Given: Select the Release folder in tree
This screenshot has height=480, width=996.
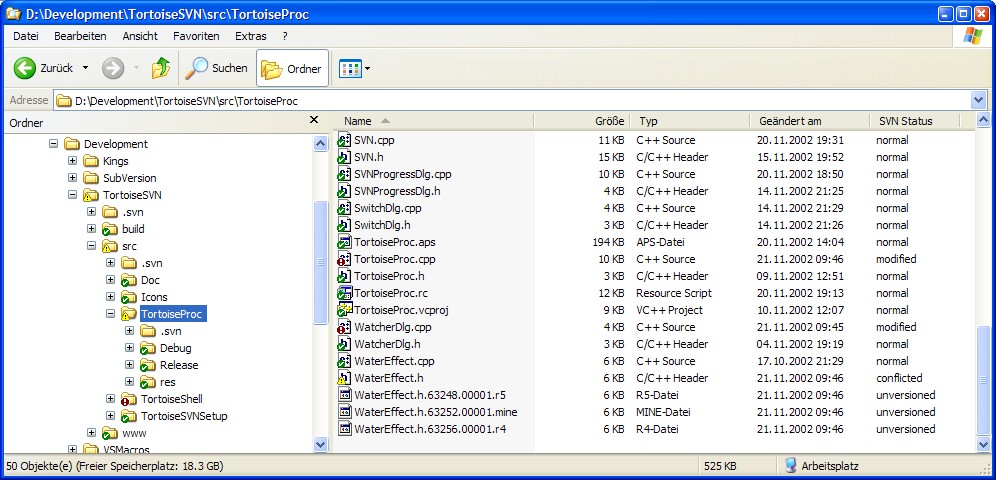Looking at the screenshot, I should 178,365.
